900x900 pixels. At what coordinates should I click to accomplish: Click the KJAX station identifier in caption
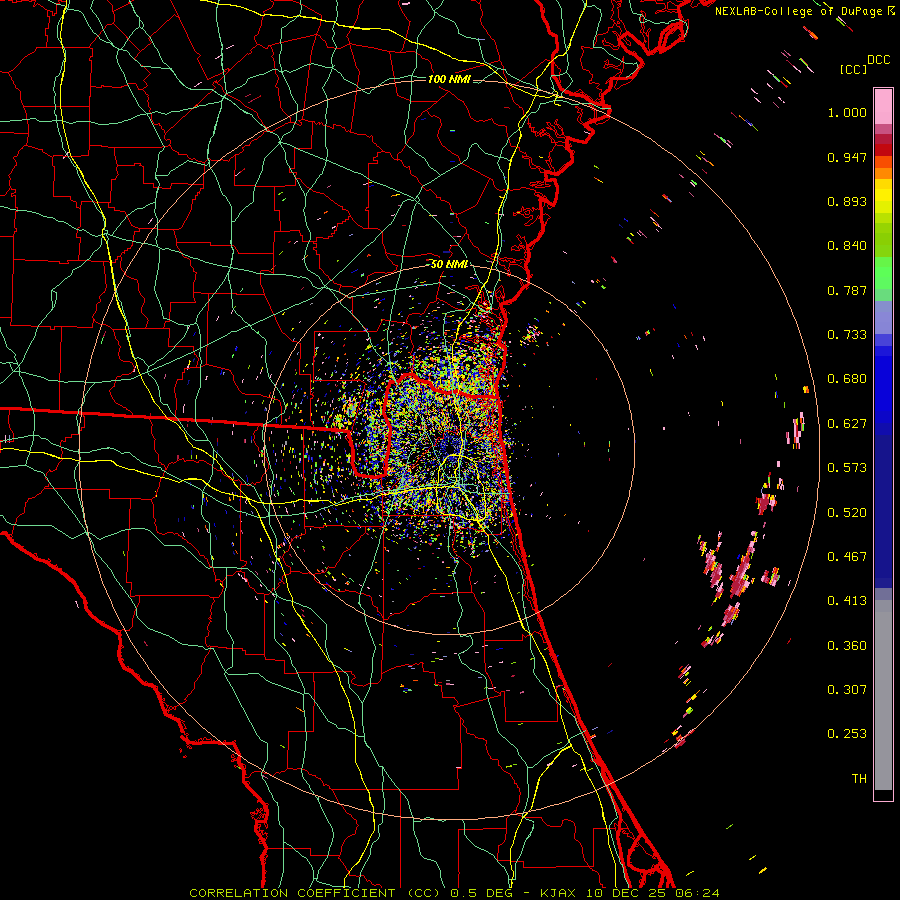coord(558,893)
